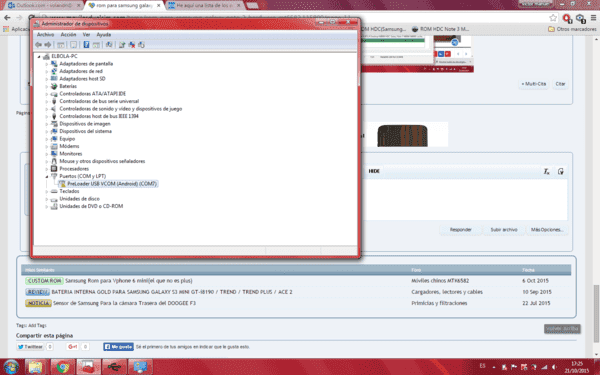Viewport: 600px width, 375px height.
Task: Expand Adaptadores de pantalla node
Action: tap(47, 64)
